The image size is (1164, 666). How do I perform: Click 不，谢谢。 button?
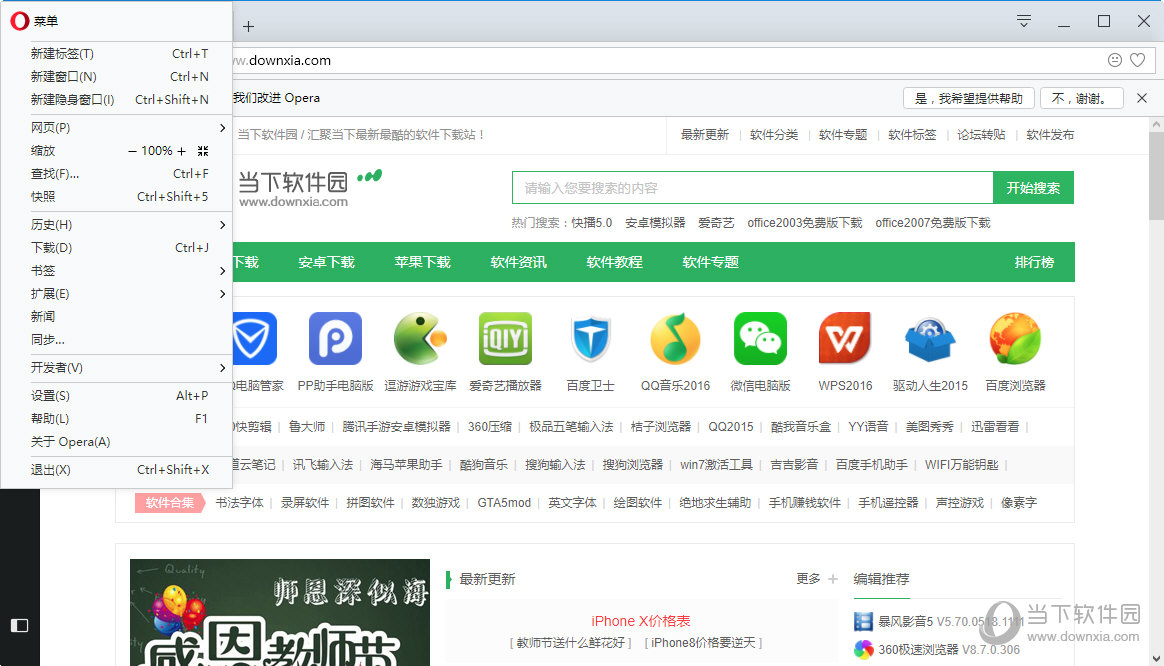pyautogui.click(x=1082, y=98)
